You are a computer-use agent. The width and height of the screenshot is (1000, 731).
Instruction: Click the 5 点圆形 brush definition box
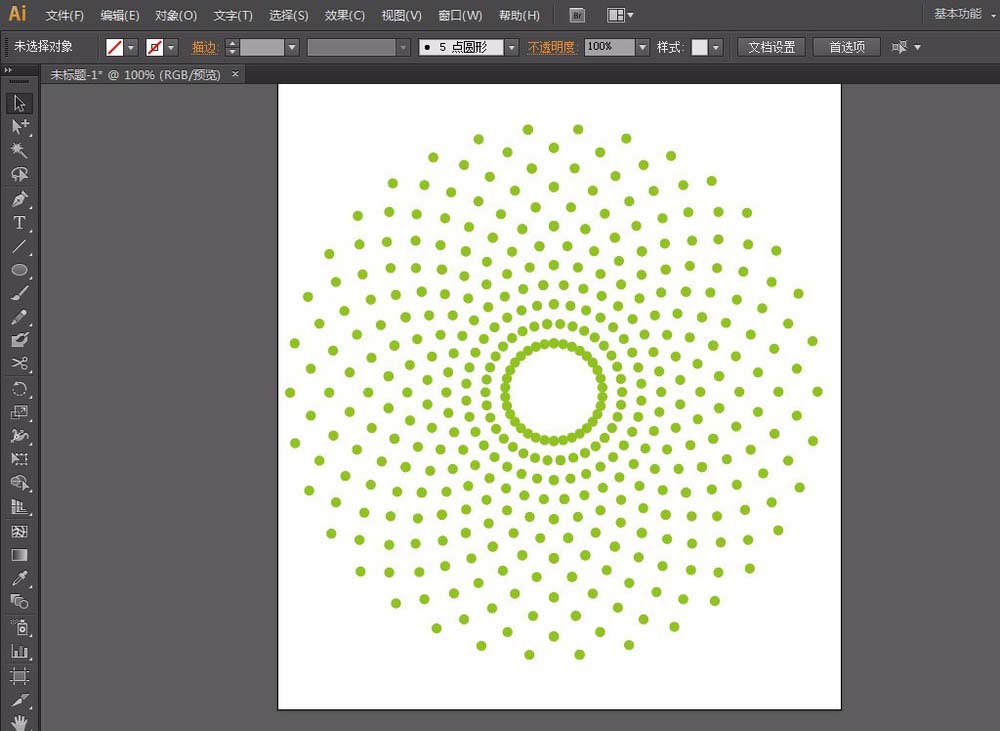461,47
